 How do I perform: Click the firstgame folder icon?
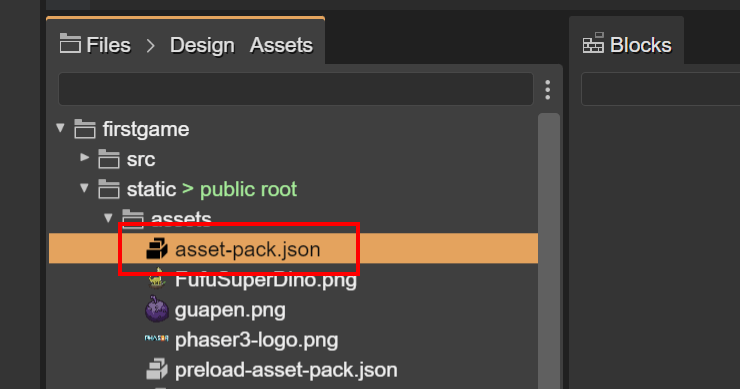tap(85, 129)
